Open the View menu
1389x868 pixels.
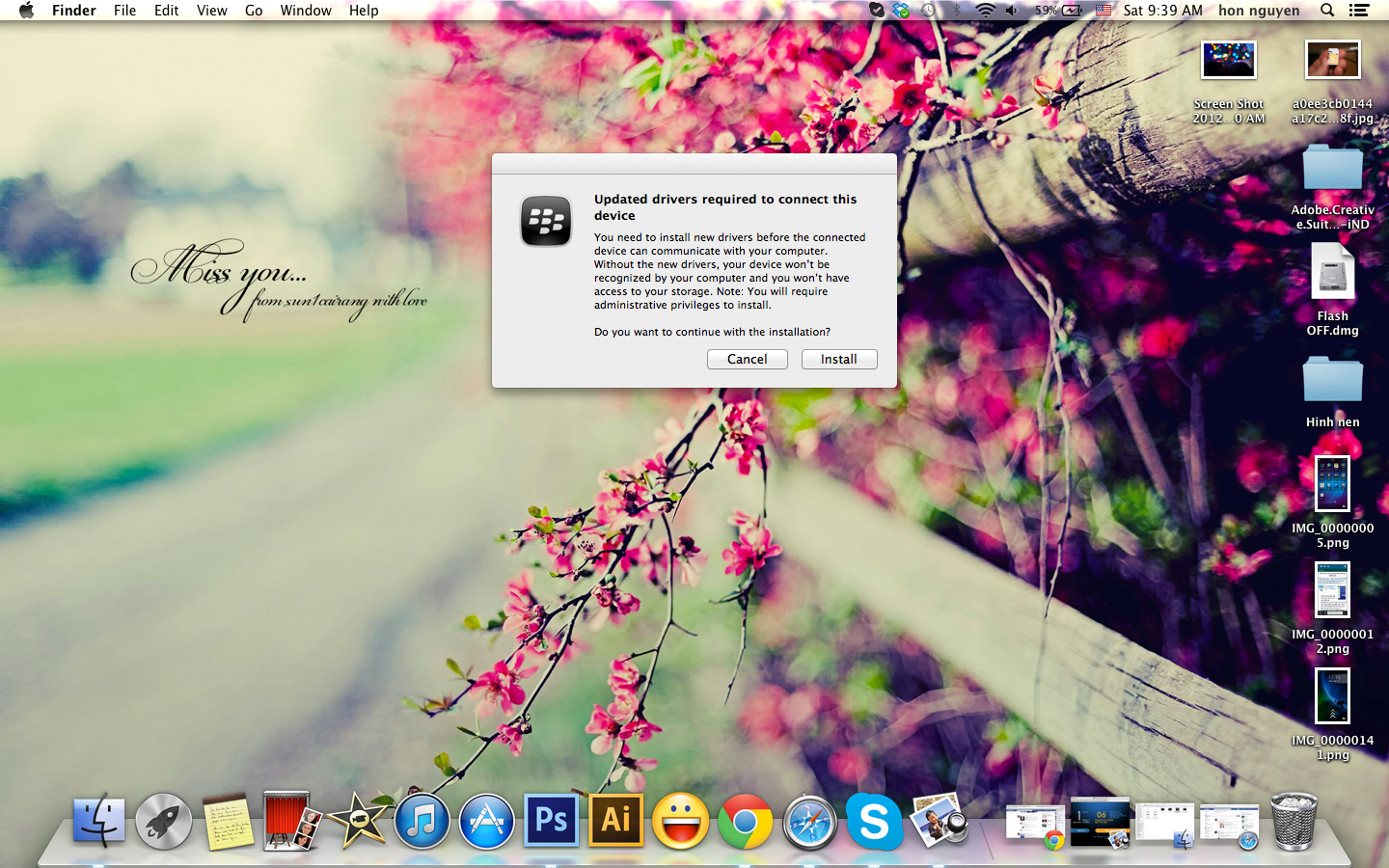pos(211,11)
